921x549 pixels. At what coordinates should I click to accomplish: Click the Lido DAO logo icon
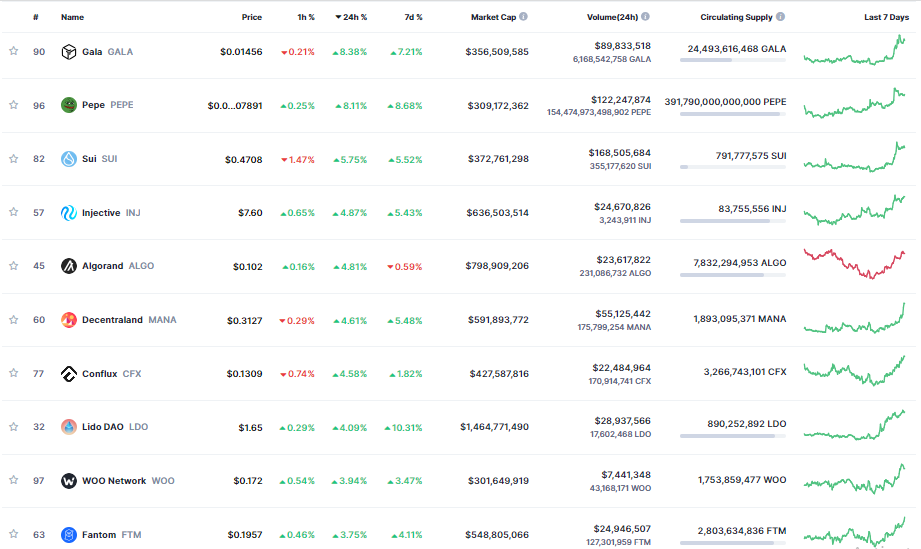click(x=69, y=427)
